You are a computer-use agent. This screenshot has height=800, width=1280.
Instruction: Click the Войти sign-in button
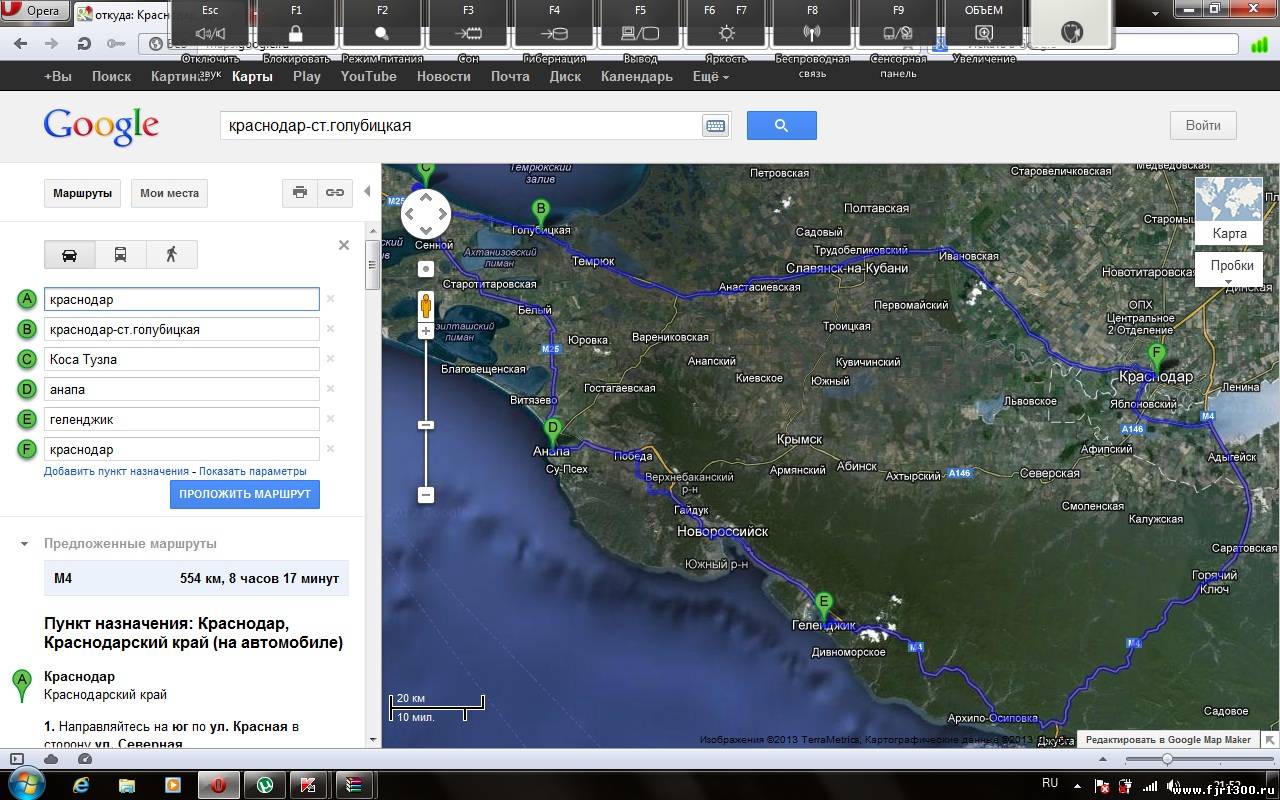1203,125
